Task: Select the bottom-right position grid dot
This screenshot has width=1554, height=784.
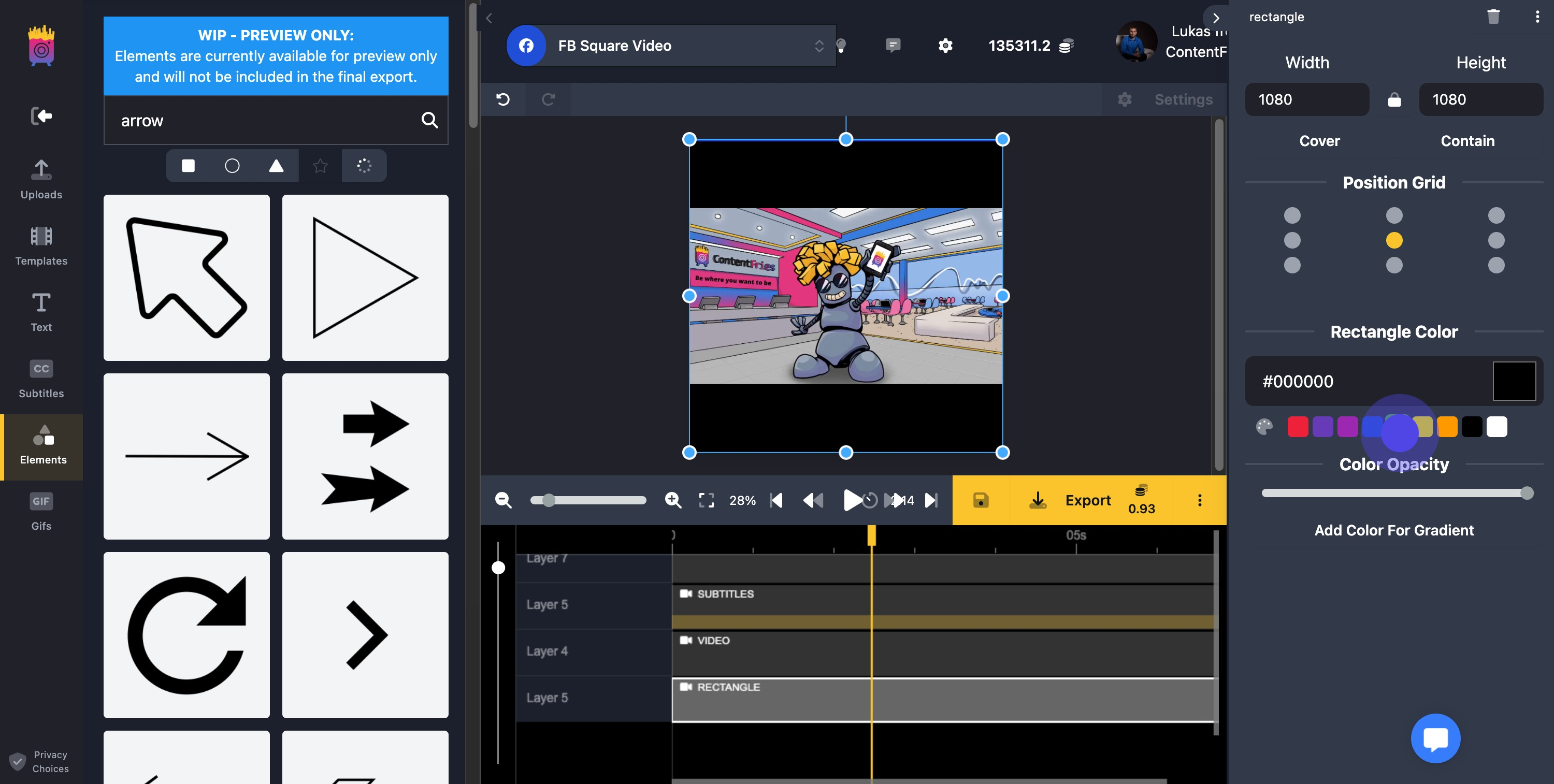Action: coord(1496,265)
